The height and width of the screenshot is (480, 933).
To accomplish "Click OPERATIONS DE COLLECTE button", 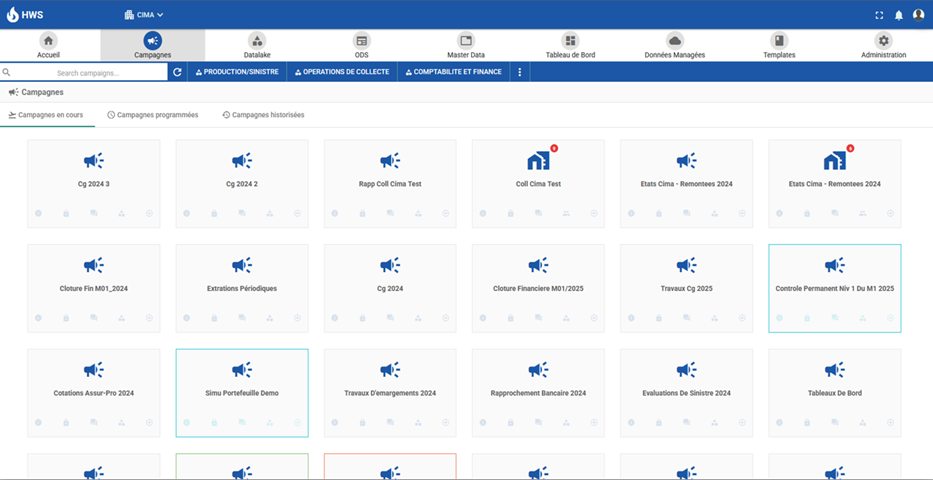I will (x=342, y=73).
